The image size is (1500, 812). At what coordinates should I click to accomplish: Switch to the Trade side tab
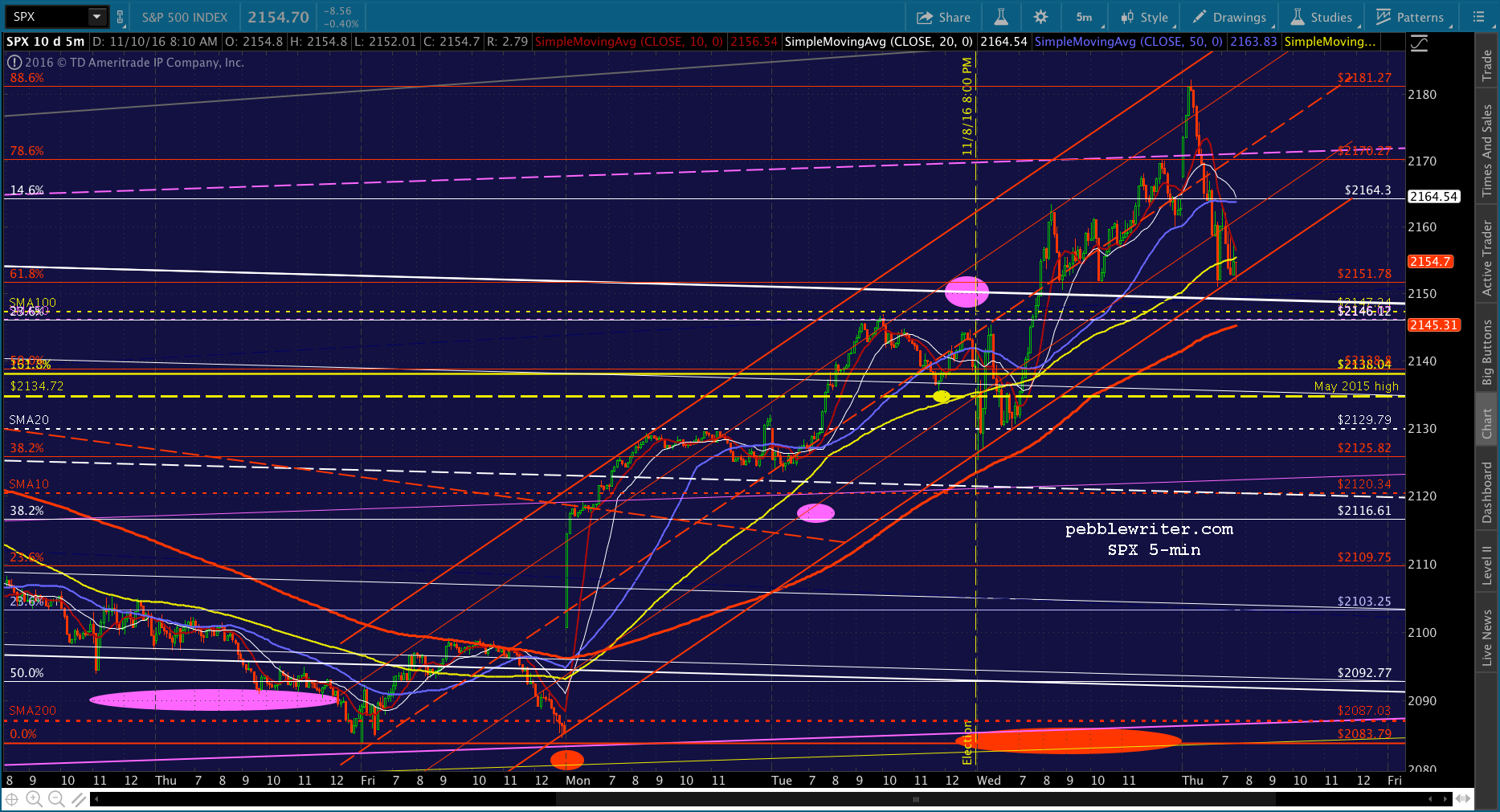point(1487,64)
